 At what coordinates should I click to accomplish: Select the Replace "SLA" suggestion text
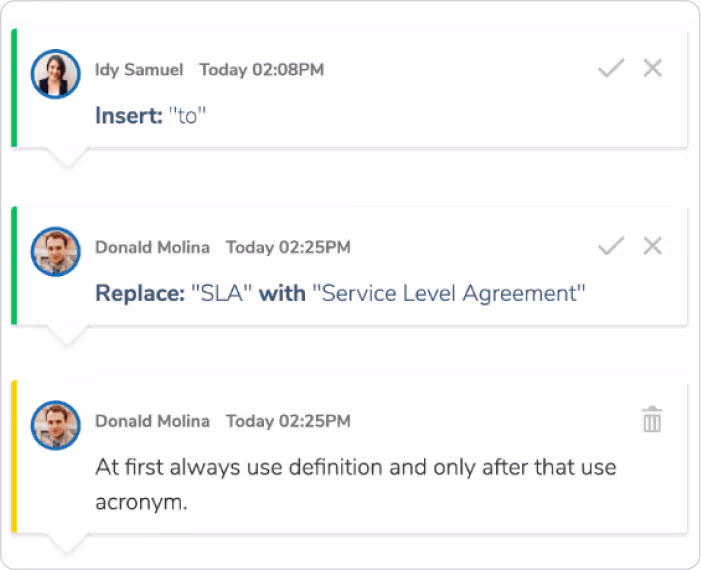340,294
